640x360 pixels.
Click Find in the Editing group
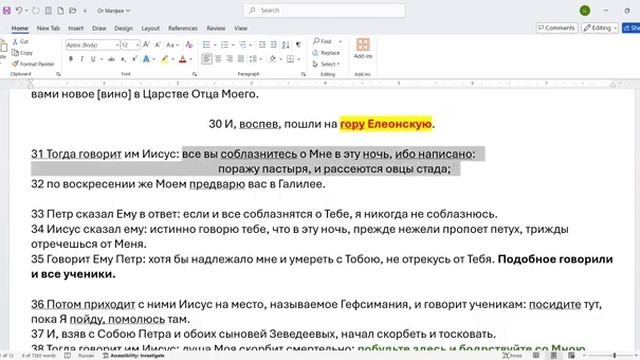323,41
